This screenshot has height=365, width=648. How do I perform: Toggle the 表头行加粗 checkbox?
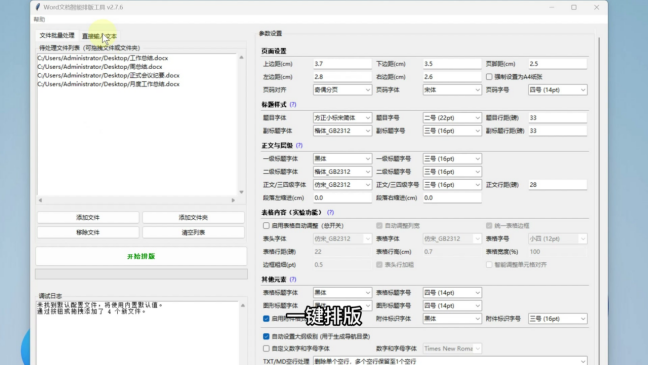click(379, 265)
